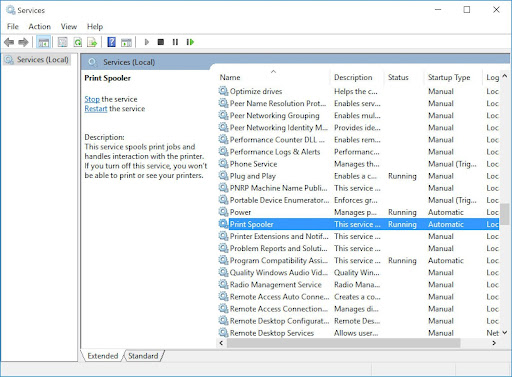Select Services (Local) in the tree pane
512x377 pixels.
pyautogui.click(x=37, y=60)
